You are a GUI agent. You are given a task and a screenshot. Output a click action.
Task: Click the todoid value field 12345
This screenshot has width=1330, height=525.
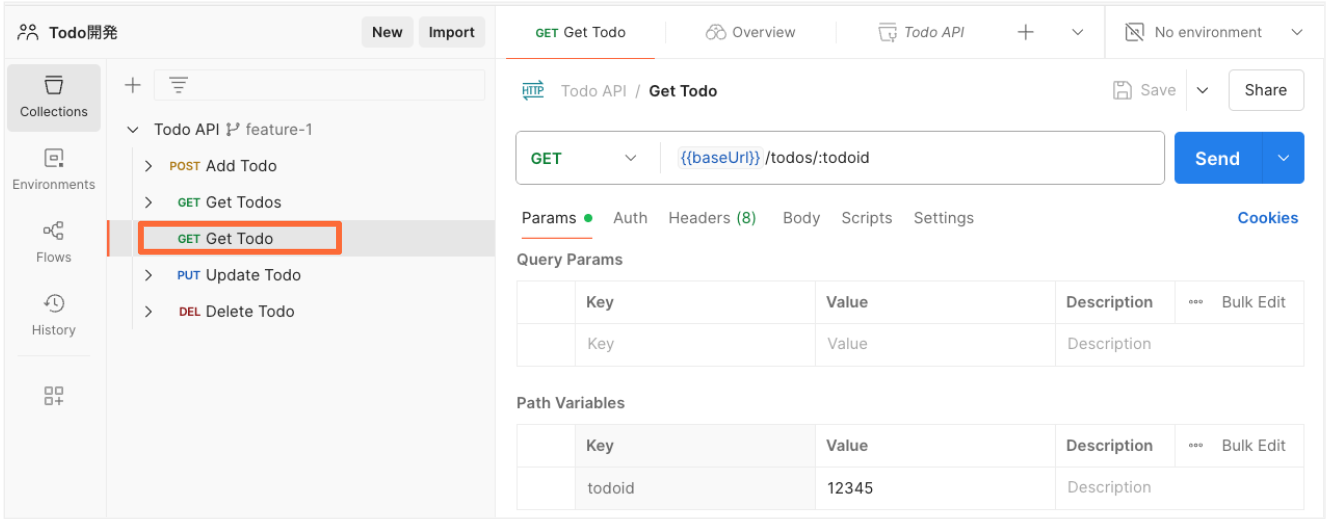pyautogui.click(x=935, y=488)
